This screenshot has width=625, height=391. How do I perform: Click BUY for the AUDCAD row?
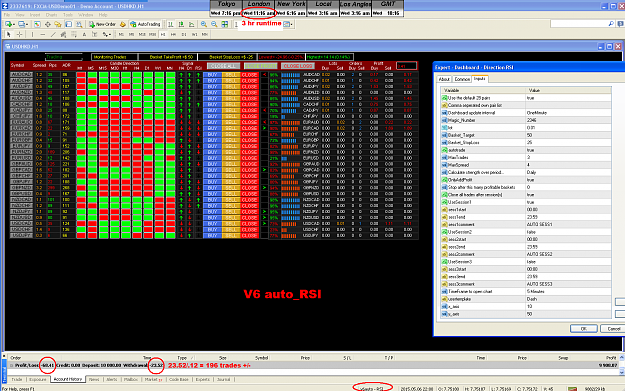tap(212, 75)
